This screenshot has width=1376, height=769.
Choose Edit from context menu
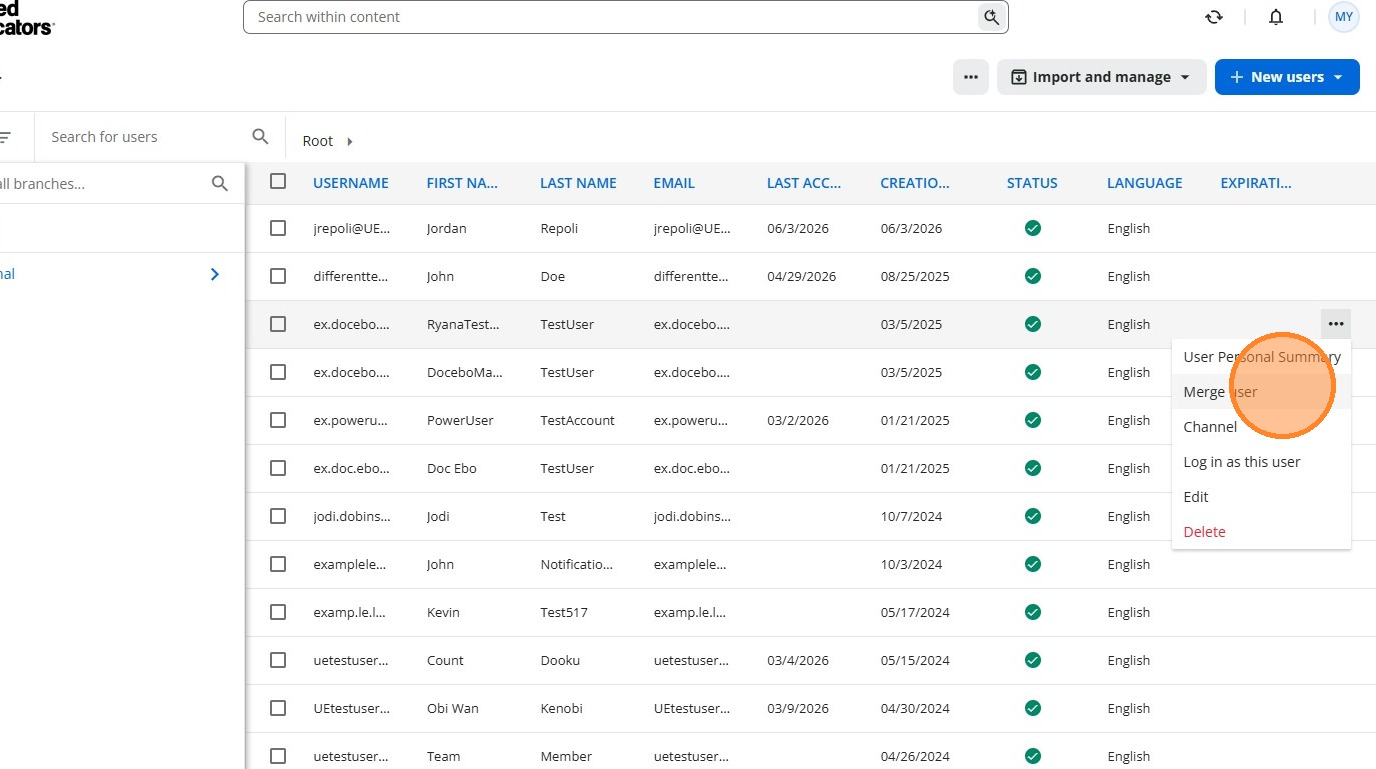(x=1262, y=497)
